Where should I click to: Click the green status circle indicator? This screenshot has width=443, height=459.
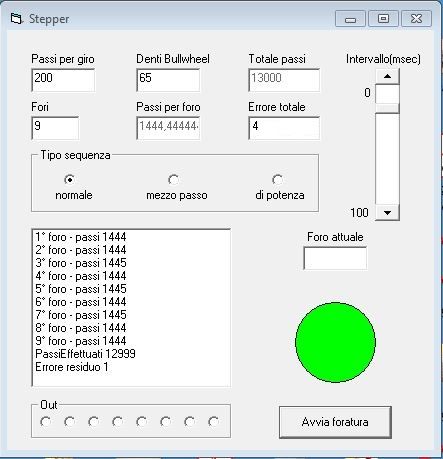335,342
